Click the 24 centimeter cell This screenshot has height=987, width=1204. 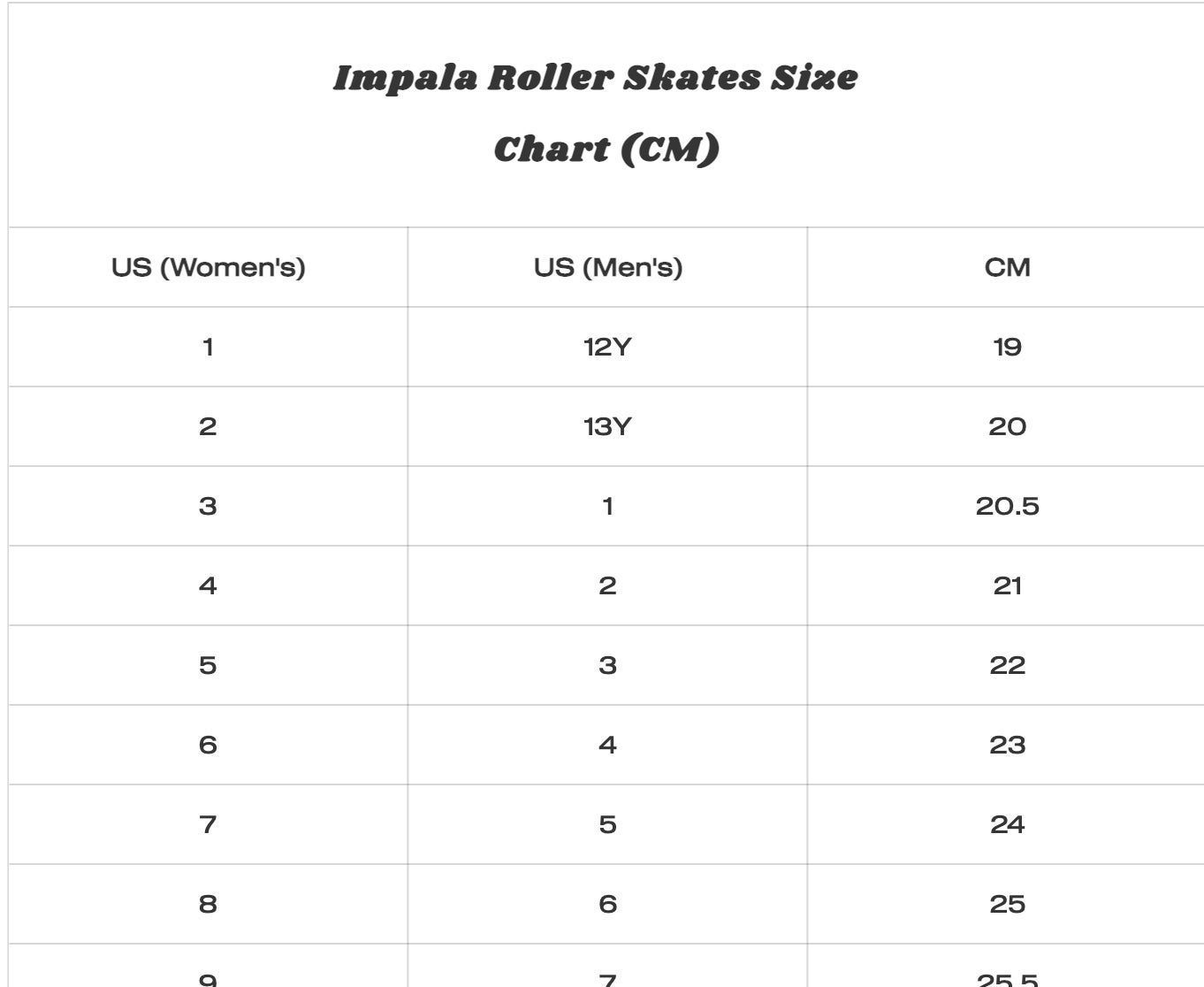1007,824
